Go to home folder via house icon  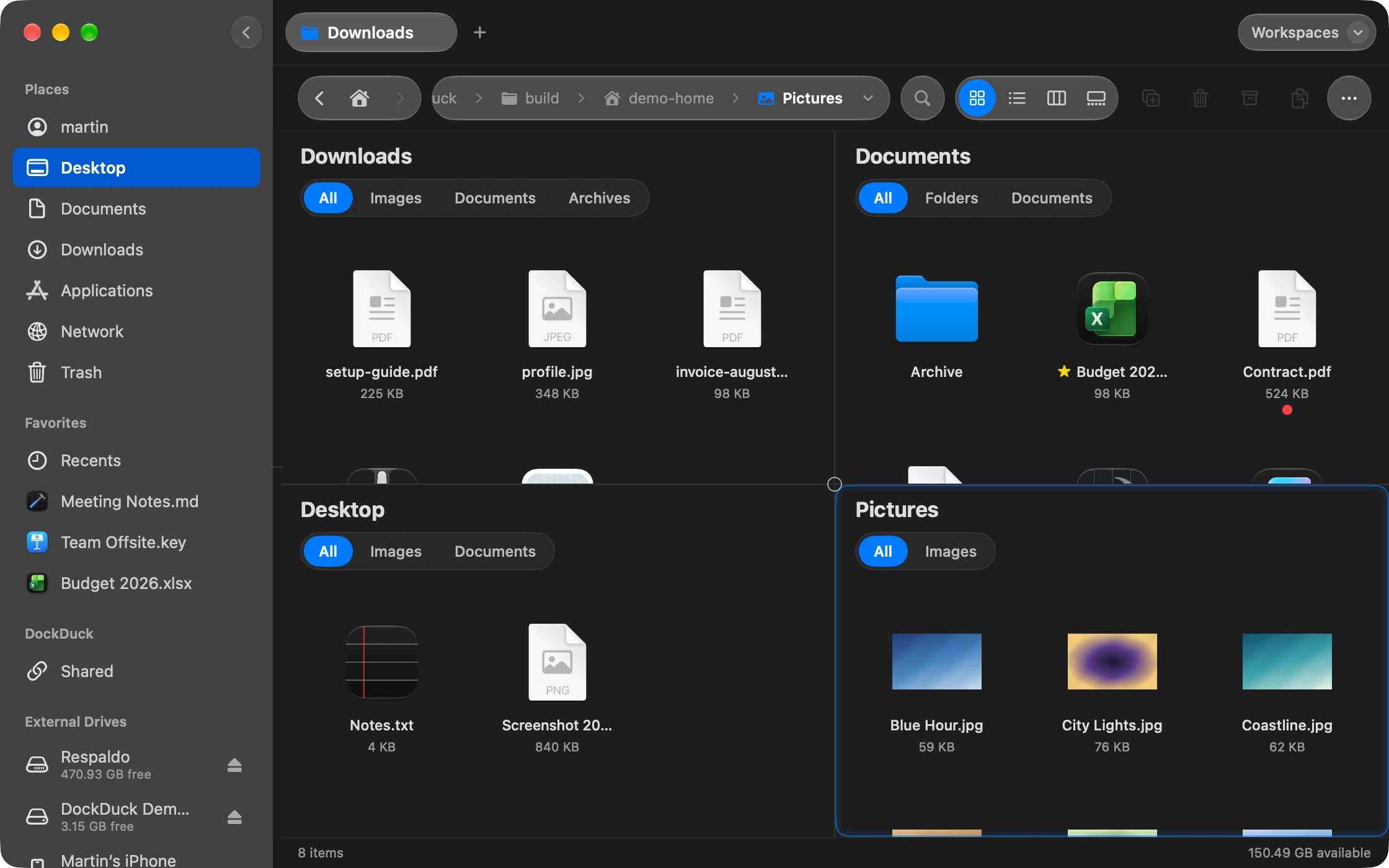pyautogui.click(x=359, y=98)
